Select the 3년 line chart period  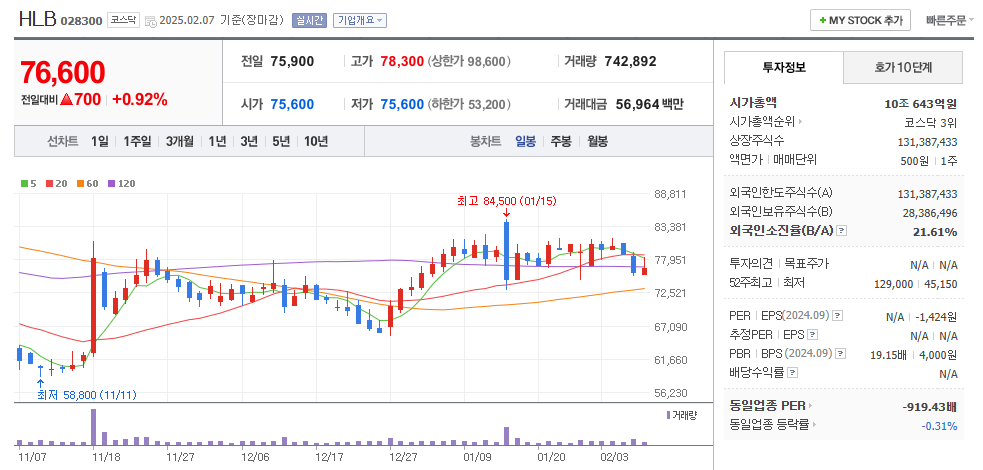(249, 141)
